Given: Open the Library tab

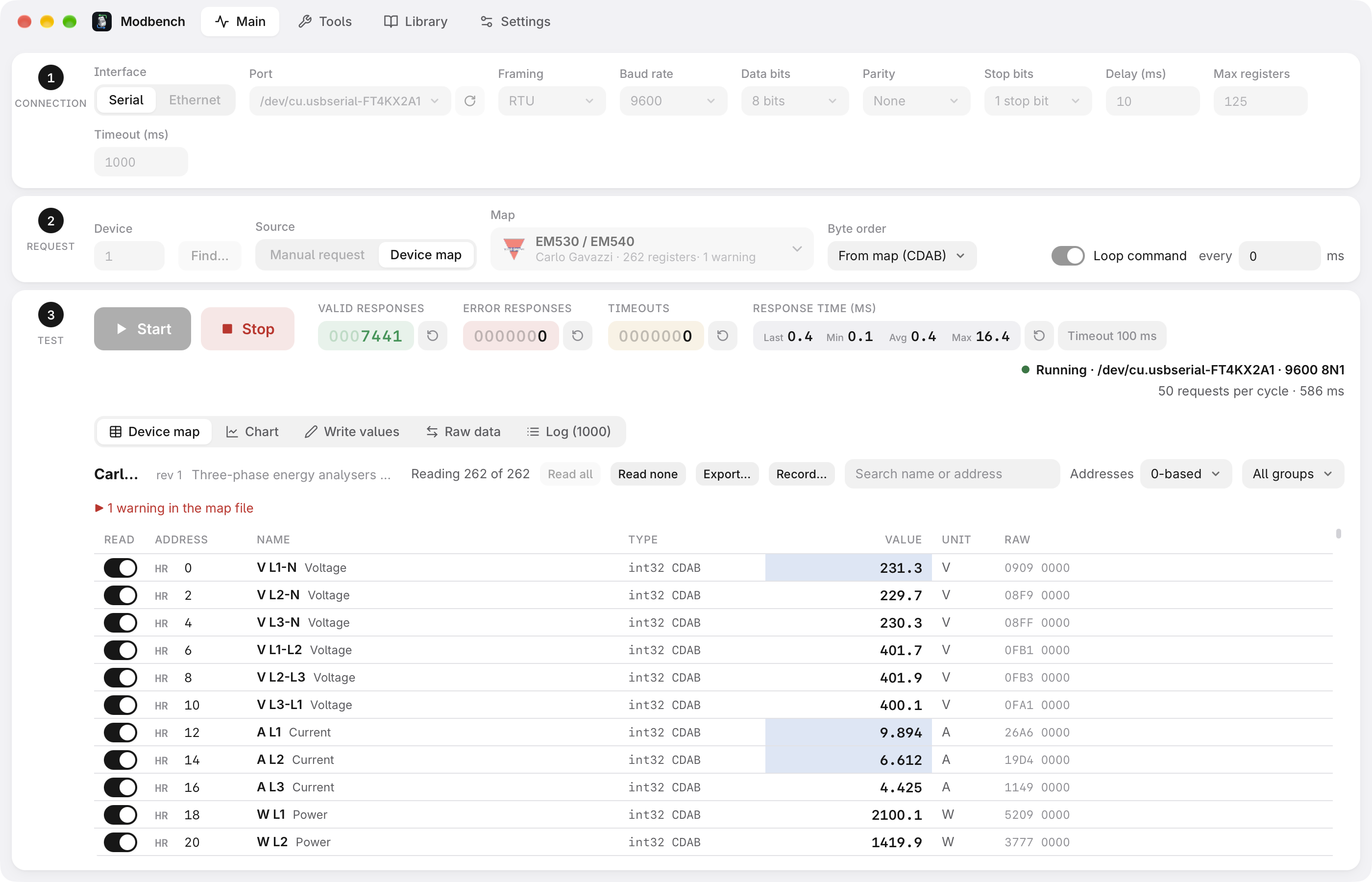Looking at the screenshot, I should click(x=416, y=22).
